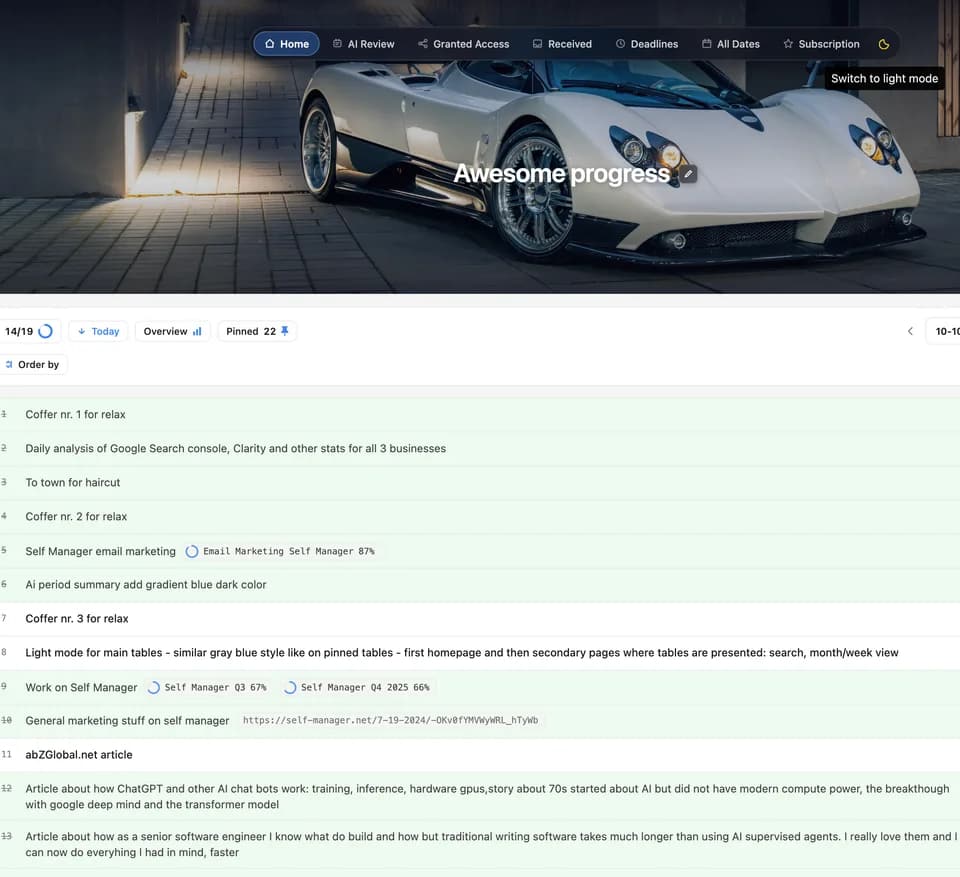
Task: Click Self Manager Q3 progress ring
Action: click(x=154, y=687)
